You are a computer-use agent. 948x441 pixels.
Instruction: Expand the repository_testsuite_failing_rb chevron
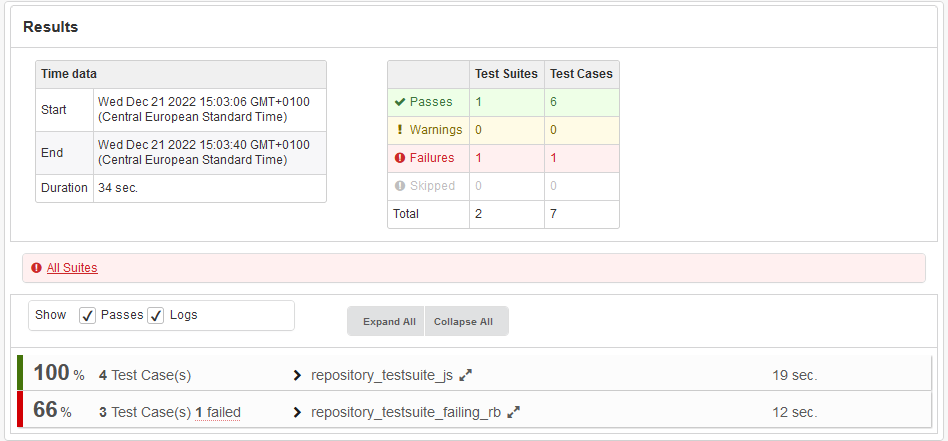[x=297, y=412]
